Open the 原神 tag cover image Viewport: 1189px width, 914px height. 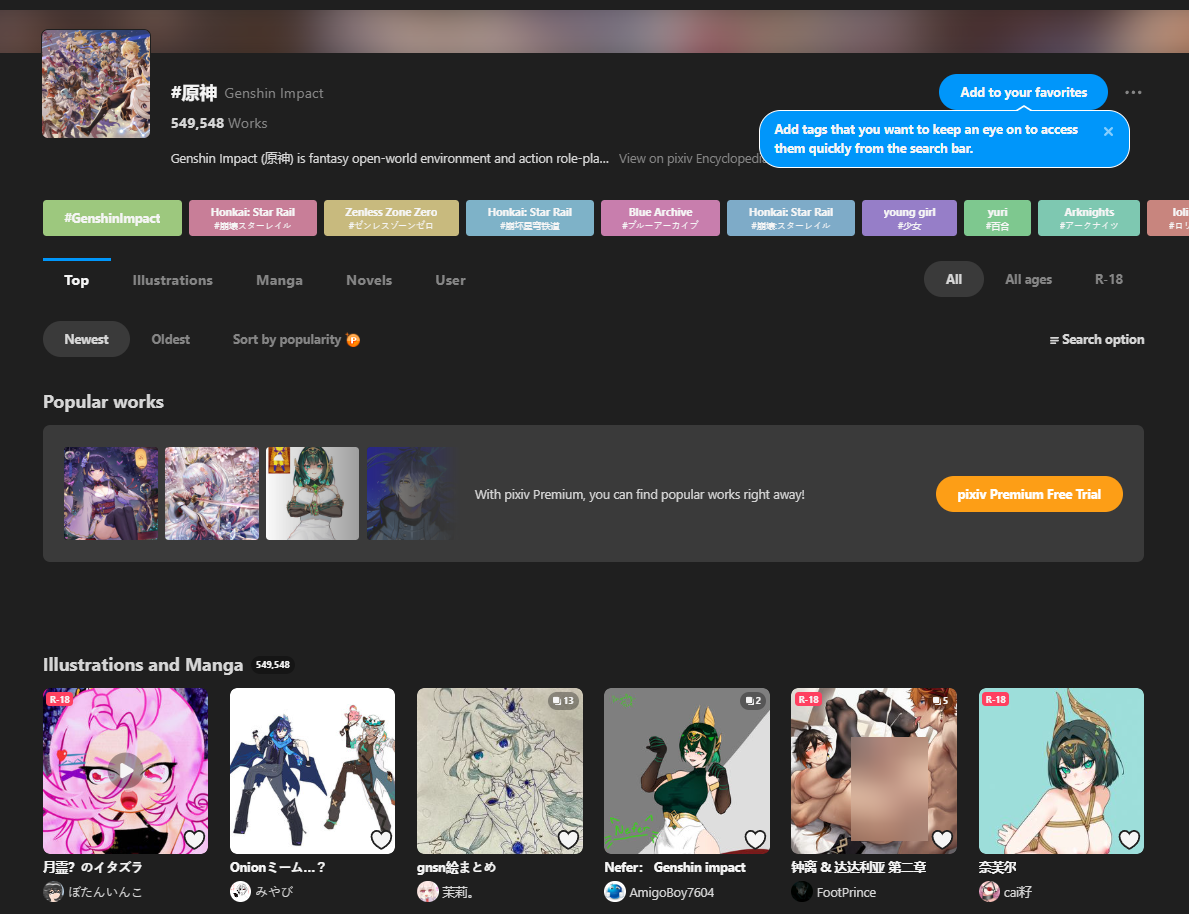(x=96, y=84)
